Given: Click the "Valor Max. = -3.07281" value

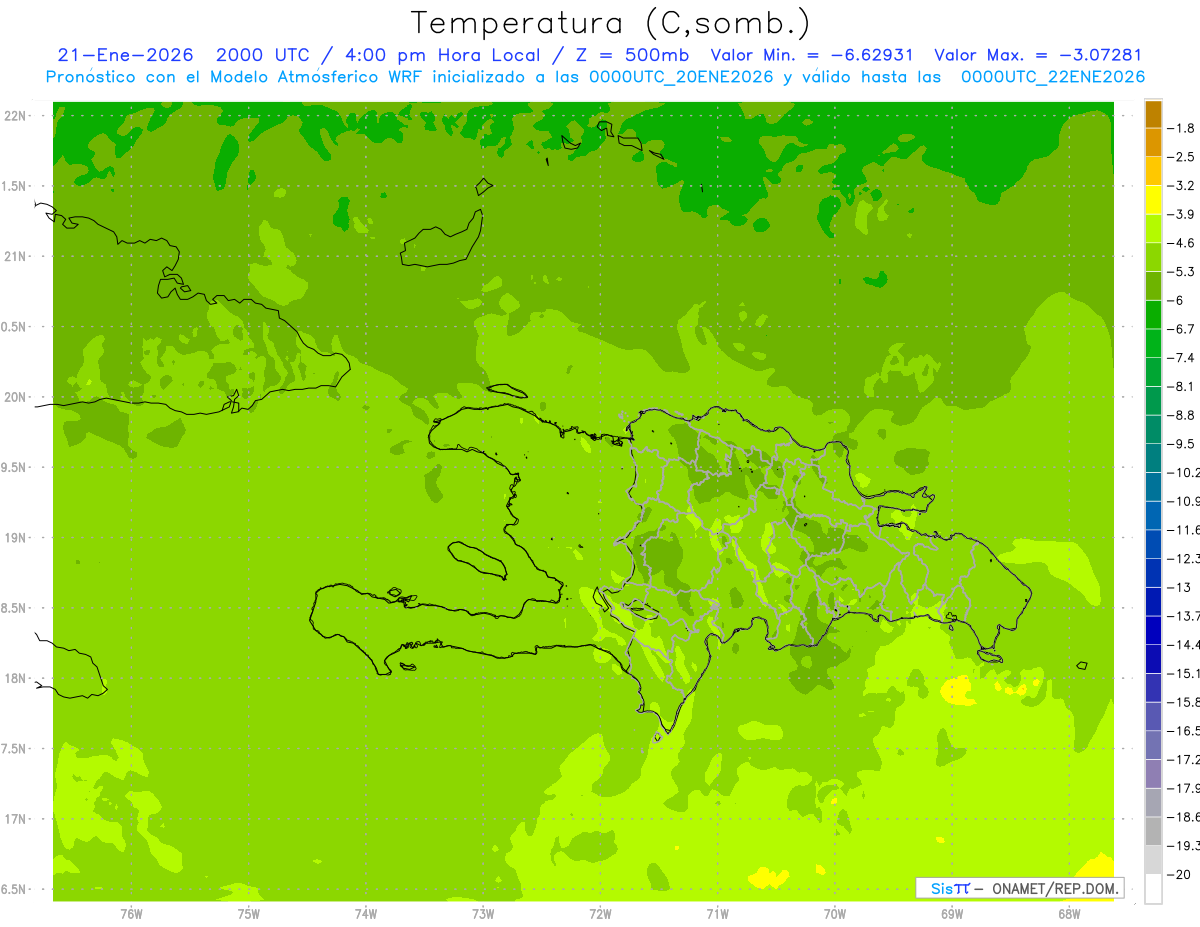Looking at the screenshot, I should (1038, 55).
